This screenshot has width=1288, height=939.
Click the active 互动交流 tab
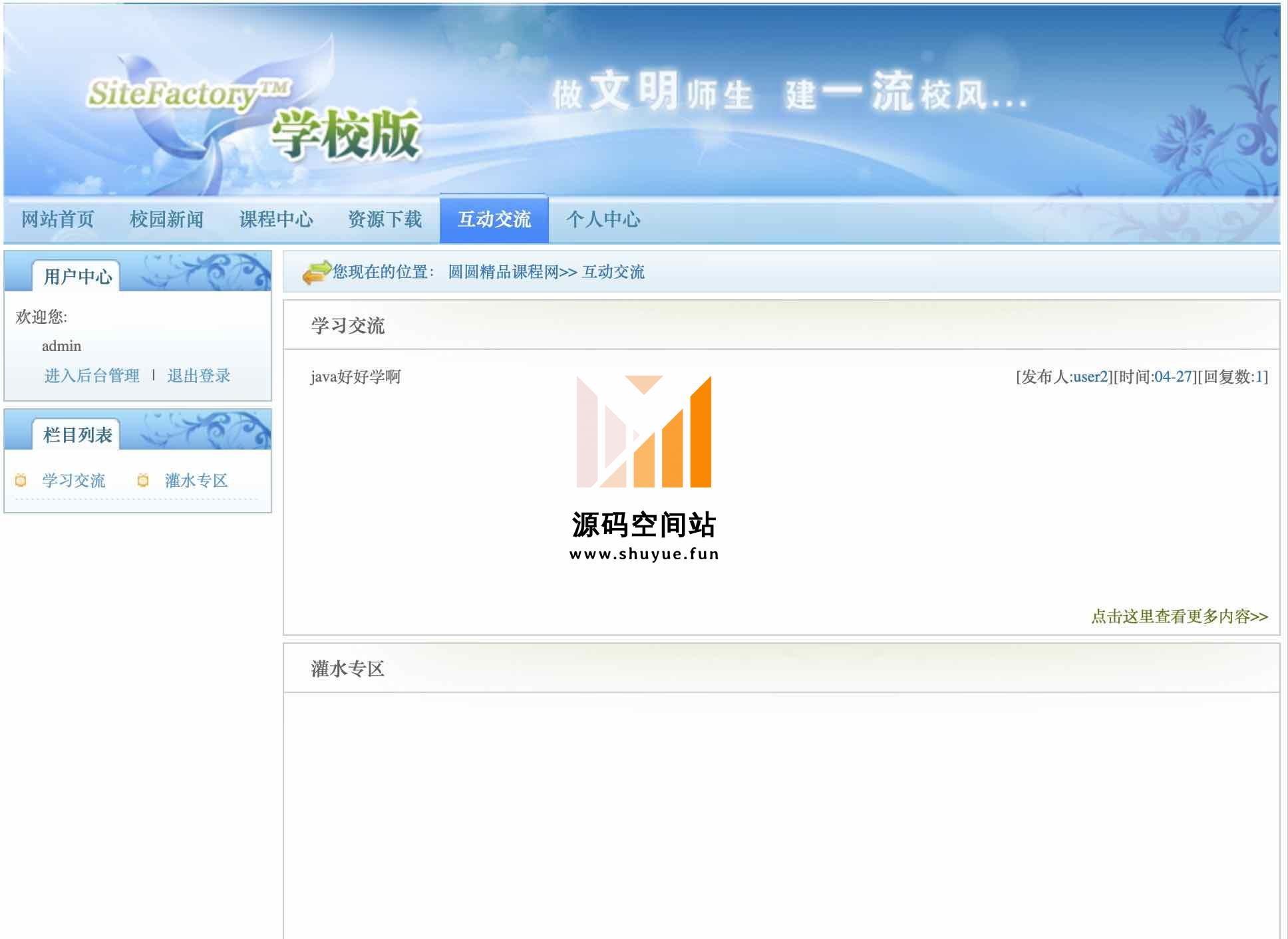click(494, 219)
